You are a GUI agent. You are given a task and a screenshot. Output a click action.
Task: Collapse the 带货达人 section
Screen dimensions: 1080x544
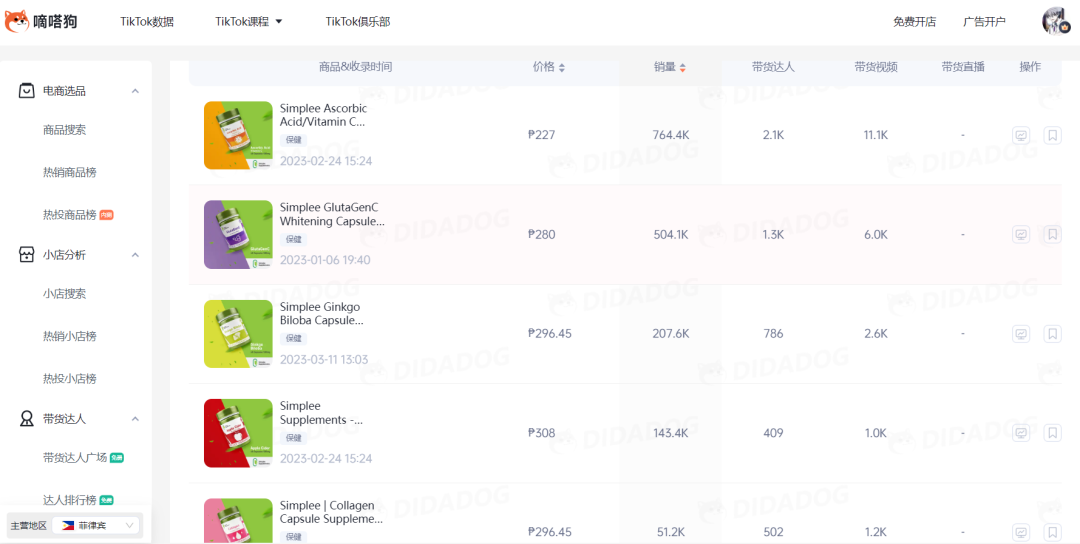click(x=135, y=419)
